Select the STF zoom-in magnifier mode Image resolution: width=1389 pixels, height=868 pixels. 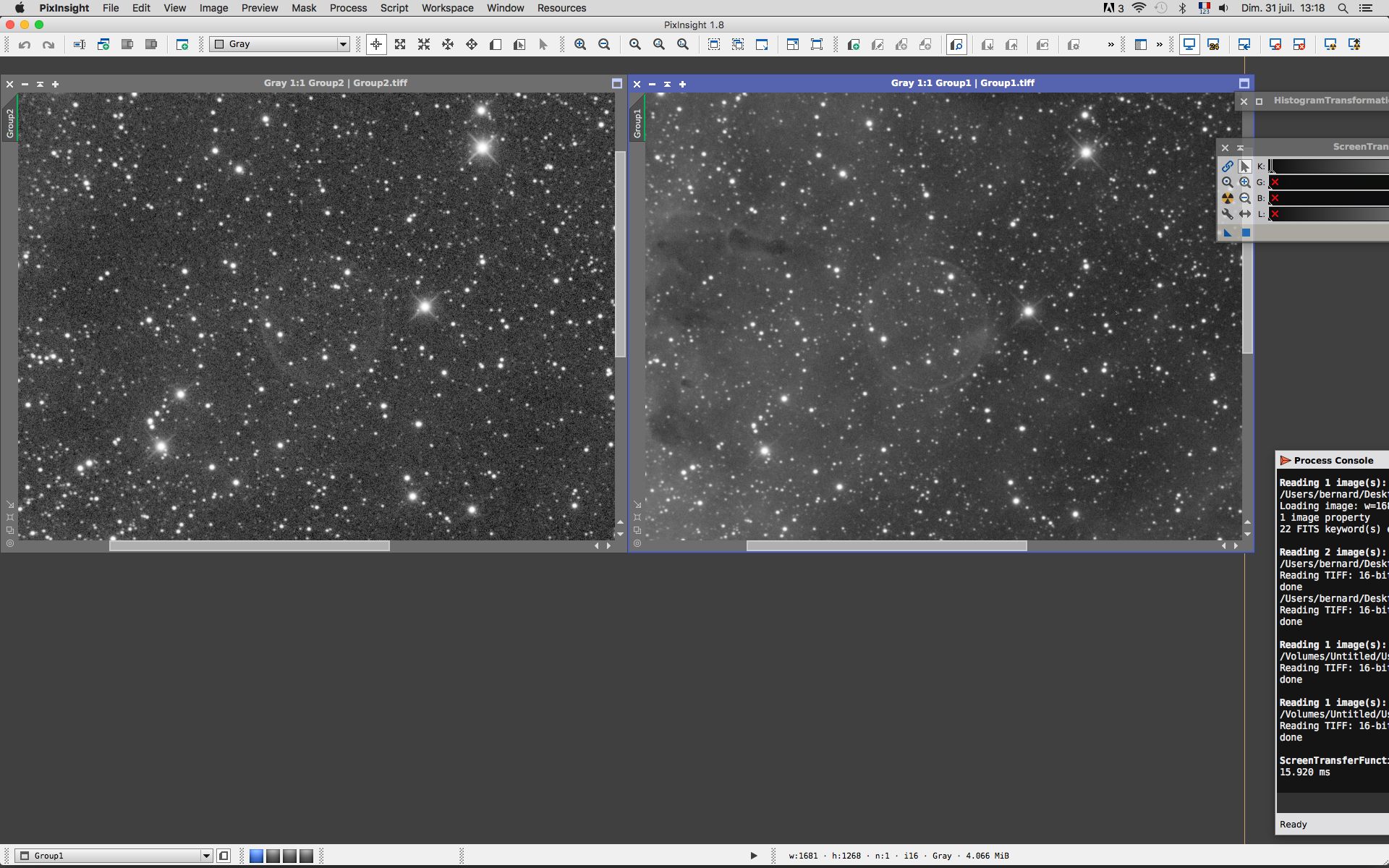1244,182
